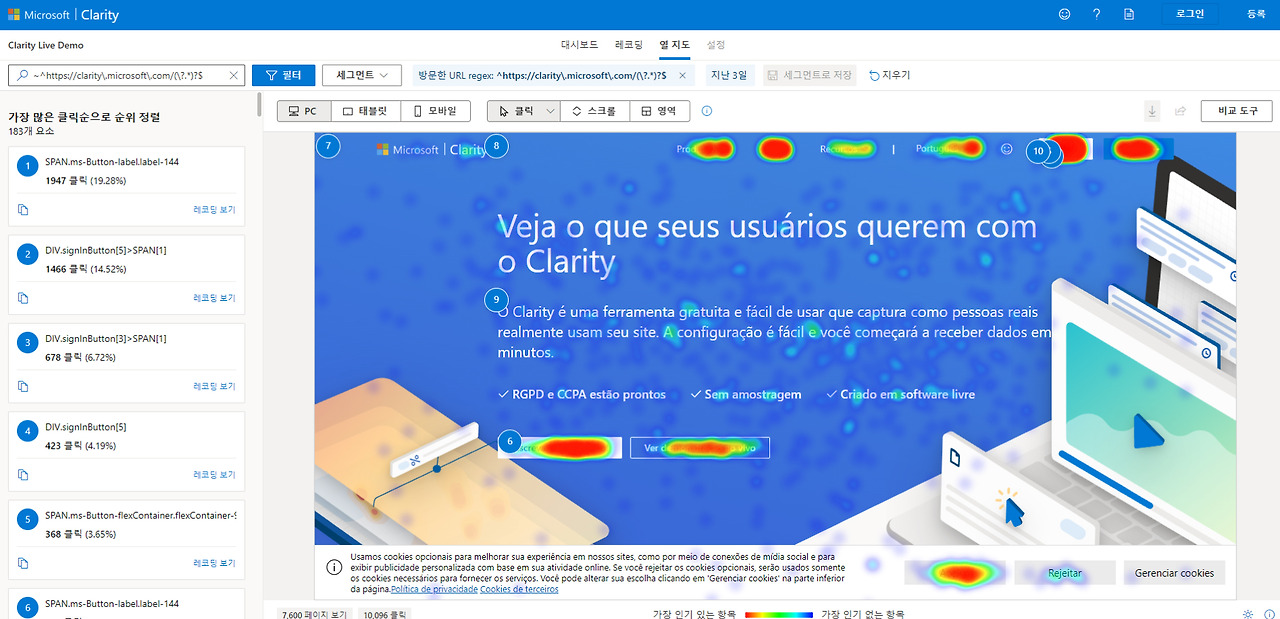
Task: Click the 필터 button
Action: coord(284,75)
